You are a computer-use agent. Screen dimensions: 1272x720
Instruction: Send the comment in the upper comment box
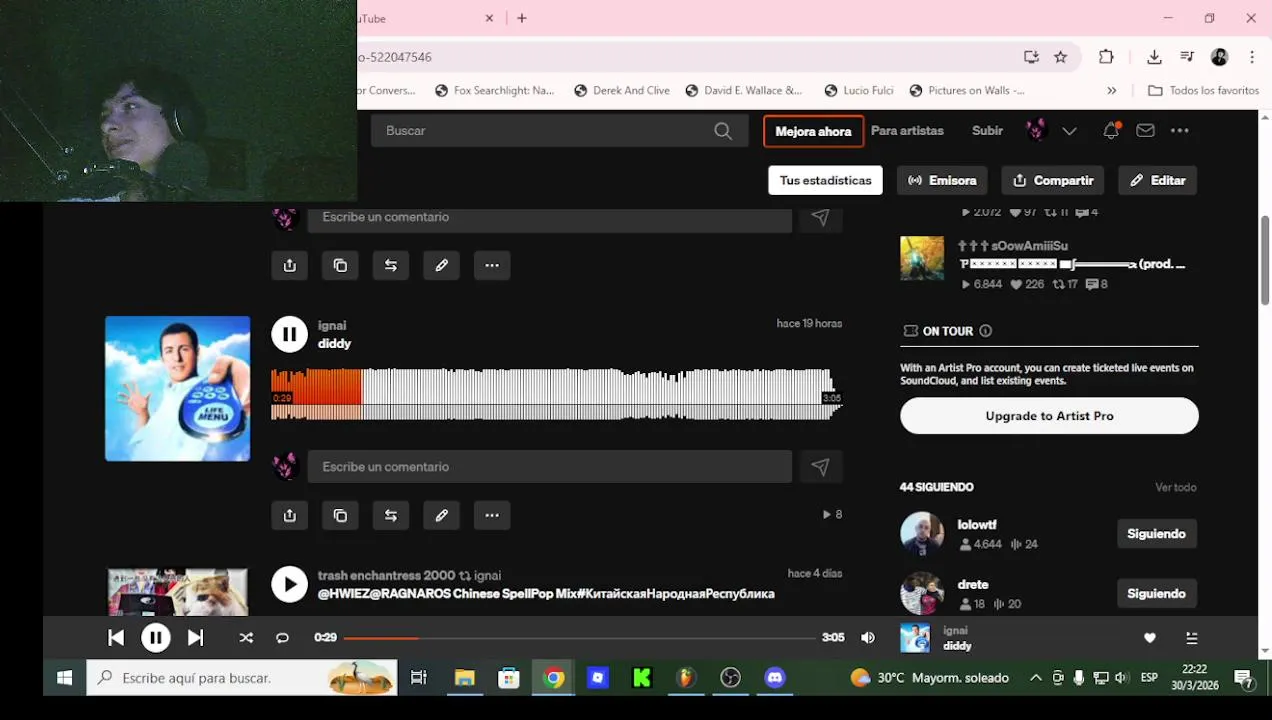point(820,217)
